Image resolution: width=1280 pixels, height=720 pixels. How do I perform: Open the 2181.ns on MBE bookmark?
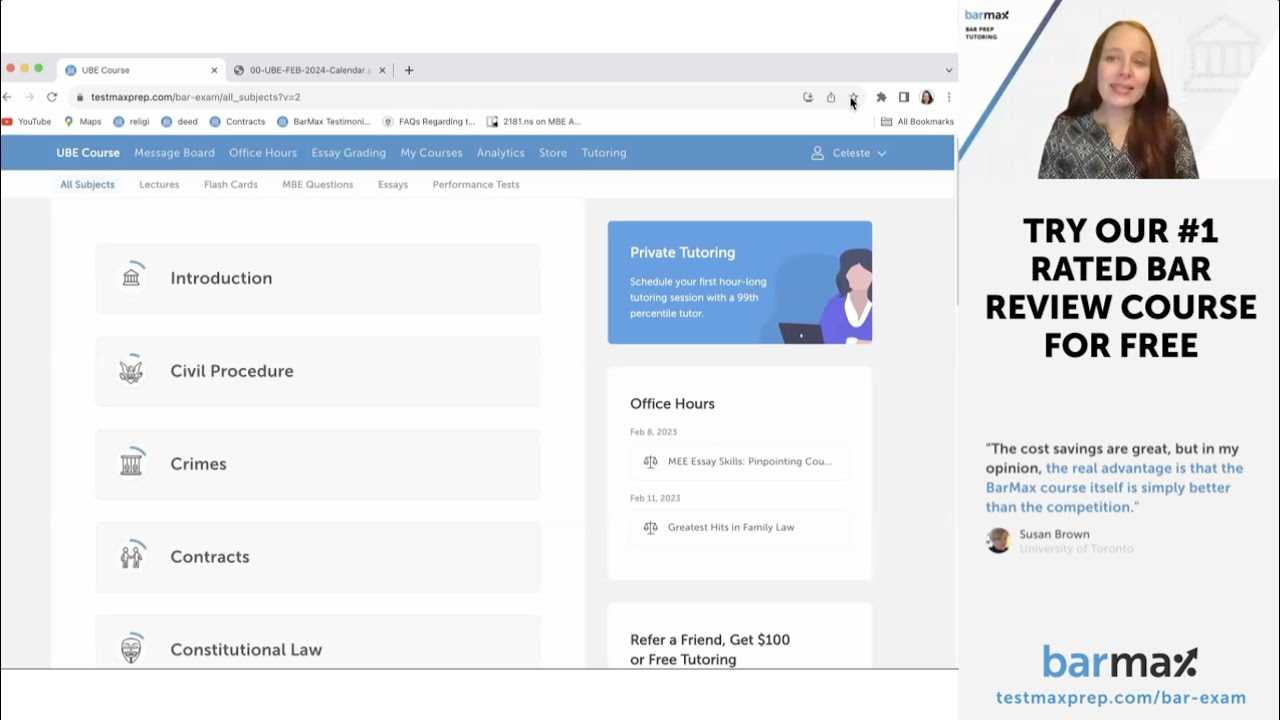point(534,121)
